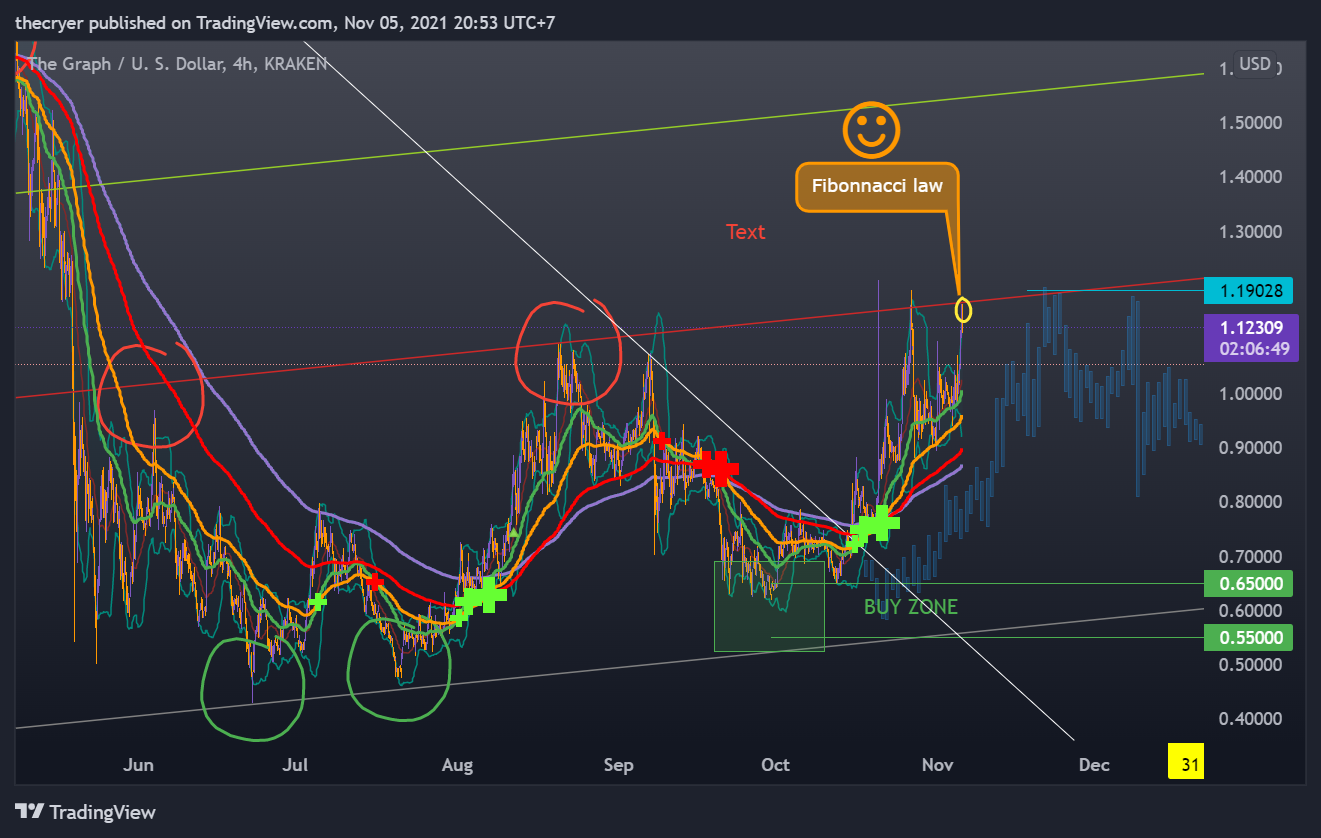Click the green 0.55000 price label

[x=1249, y=637]
